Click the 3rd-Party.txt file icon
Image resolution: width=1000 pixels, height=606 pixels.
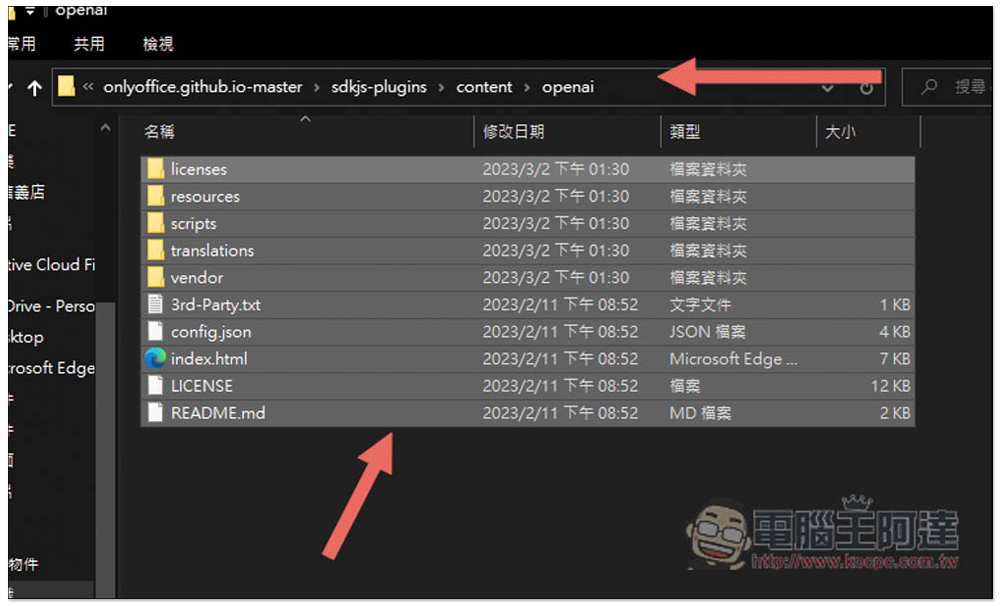coord(155,304)
